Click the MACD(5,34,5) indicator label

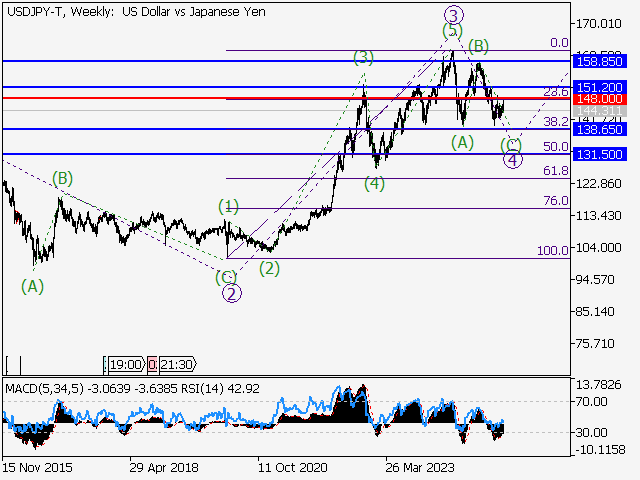pyautogui.click(x=46, y=387)
